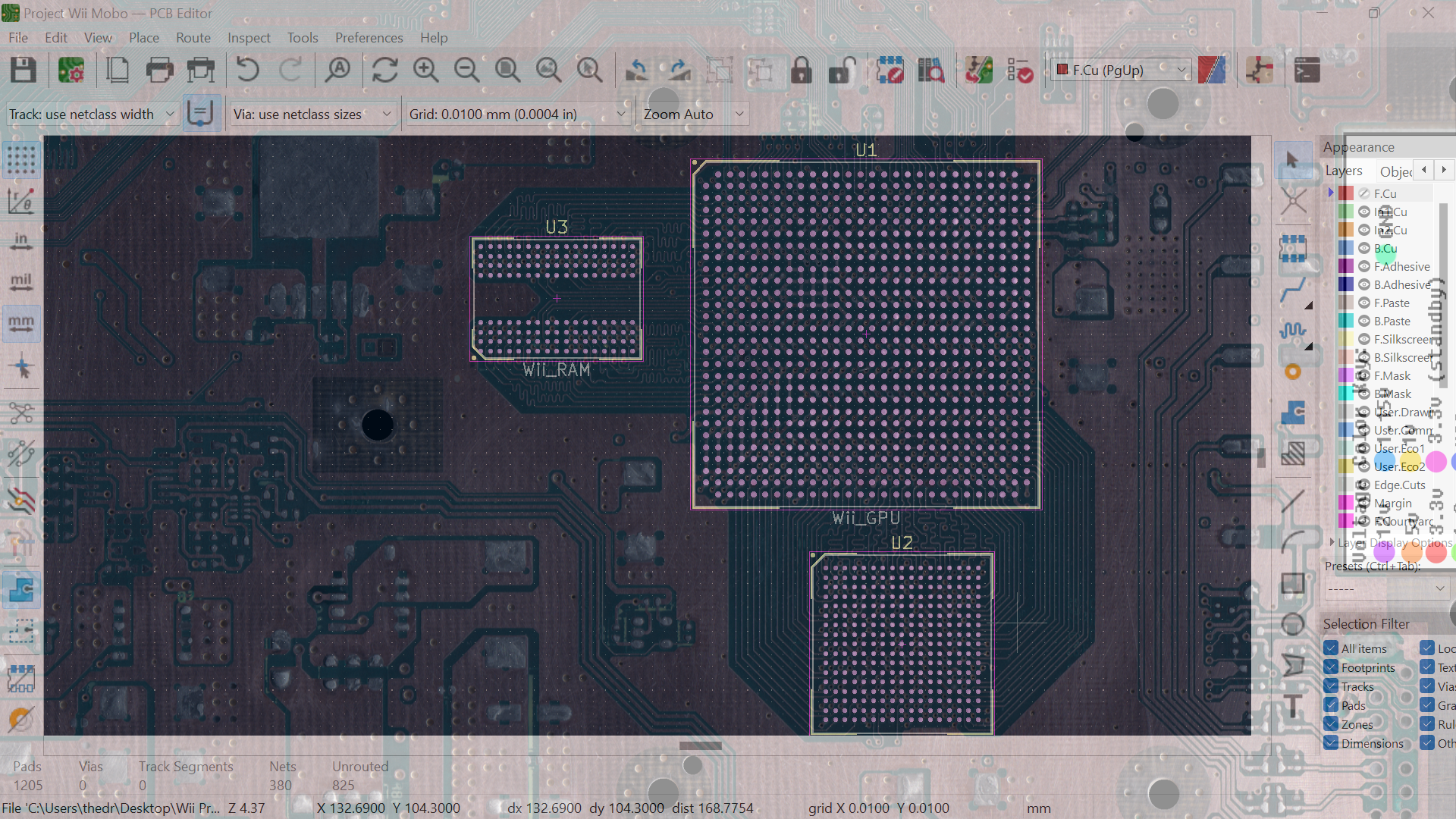Open the Track width dropdown
This screenshot has height=819, width=1456.
click(92, 114)
